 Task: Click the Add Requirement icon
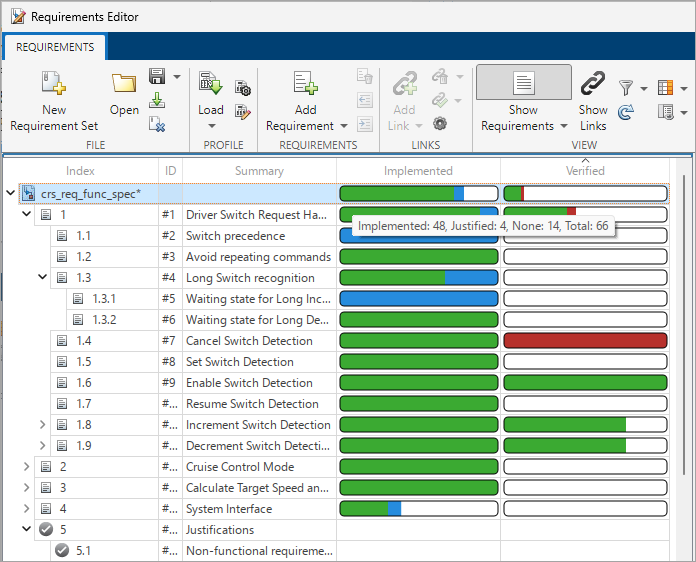[305, 84]
